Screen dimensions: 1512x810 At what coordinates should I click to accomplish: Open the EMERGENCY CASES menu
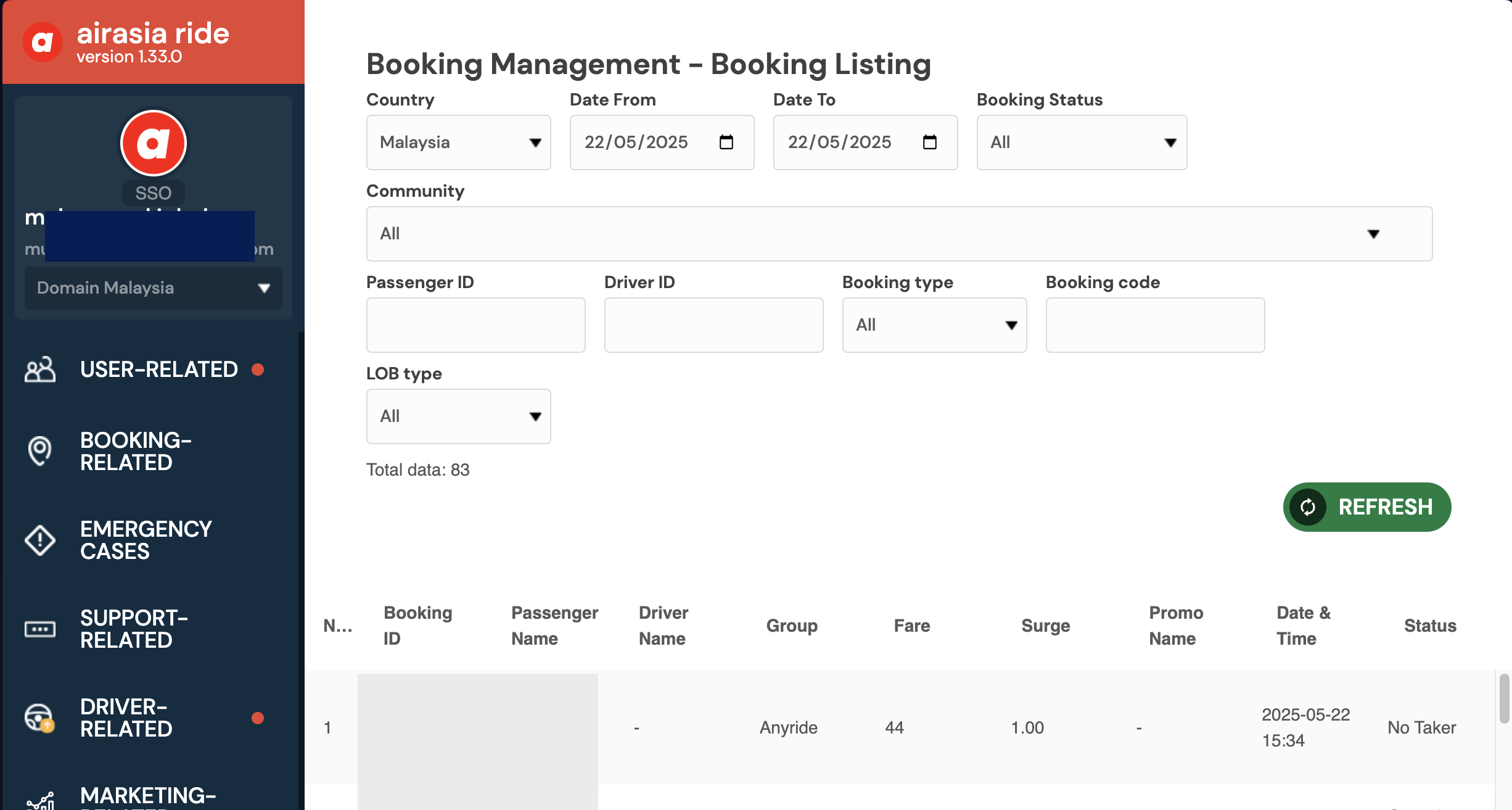click(x=146, y=540)
